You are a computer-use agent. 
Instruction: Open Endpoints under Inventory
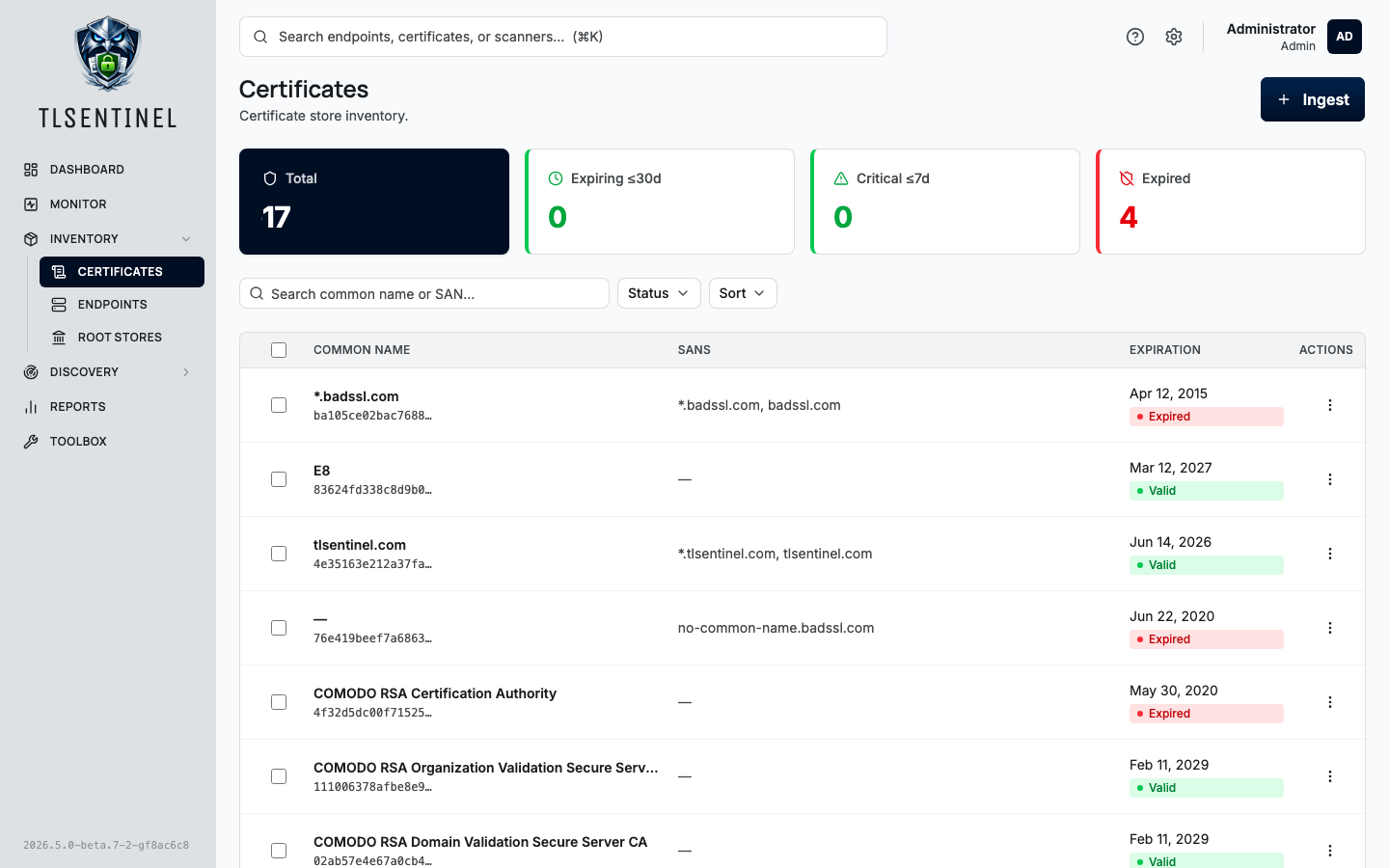click(x=122, y=305)
